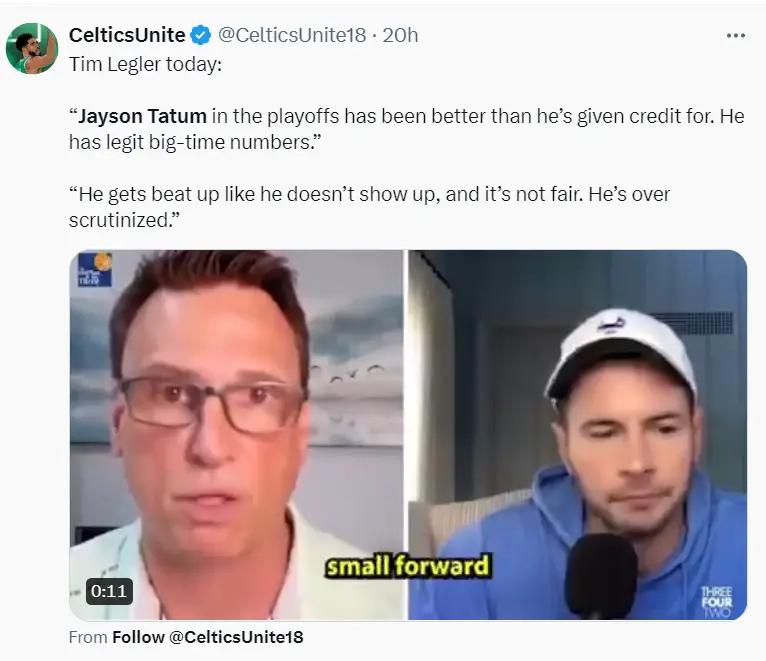Open the @CelticsUnite18 handle link
Image resolution: width=766 pixels, height=661 pixels.
292,35
